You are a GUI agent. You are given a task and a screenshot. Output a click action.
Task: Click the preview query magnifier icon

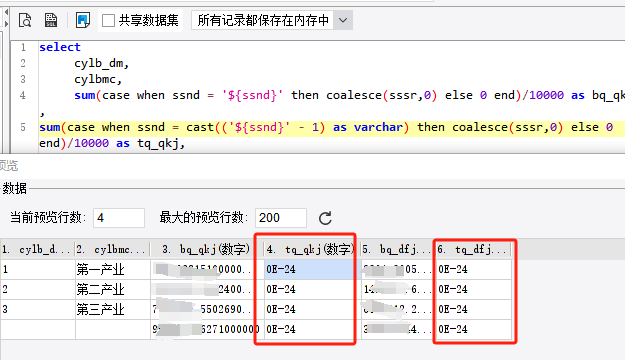tap(25, 20)
